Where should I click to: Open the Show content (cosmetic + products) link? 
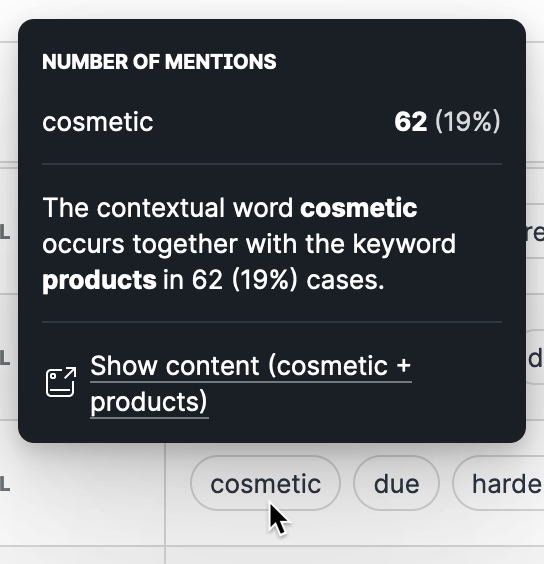251,383
